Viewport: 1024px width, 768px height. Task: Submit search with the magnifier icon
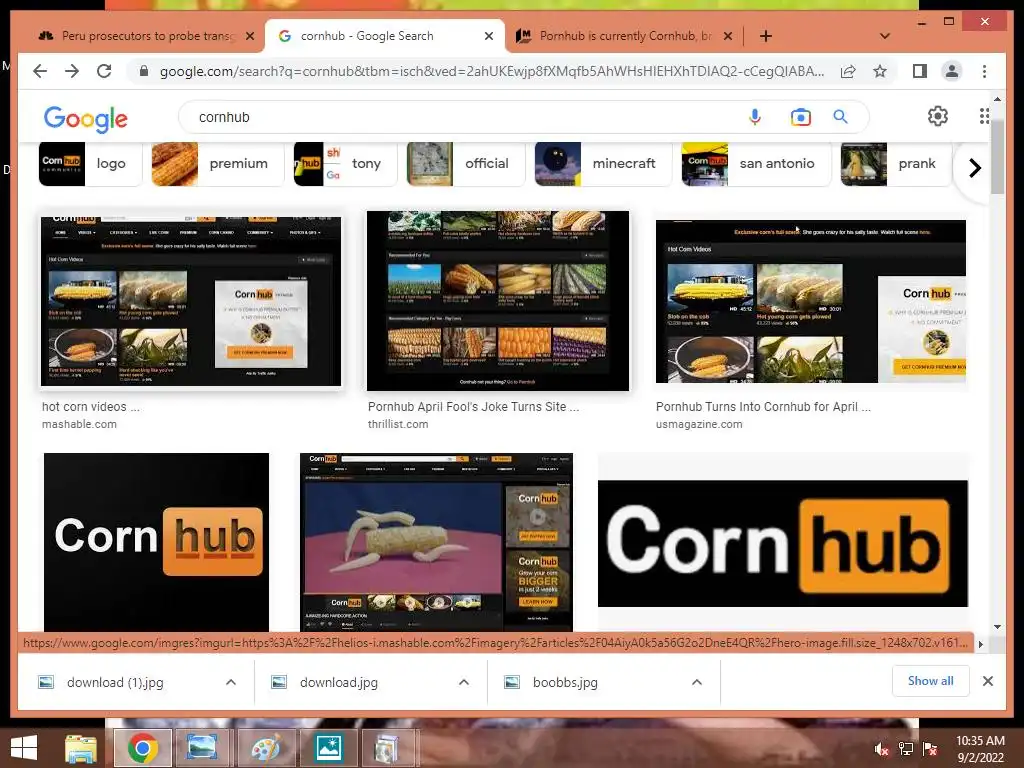tap(840, 117)
